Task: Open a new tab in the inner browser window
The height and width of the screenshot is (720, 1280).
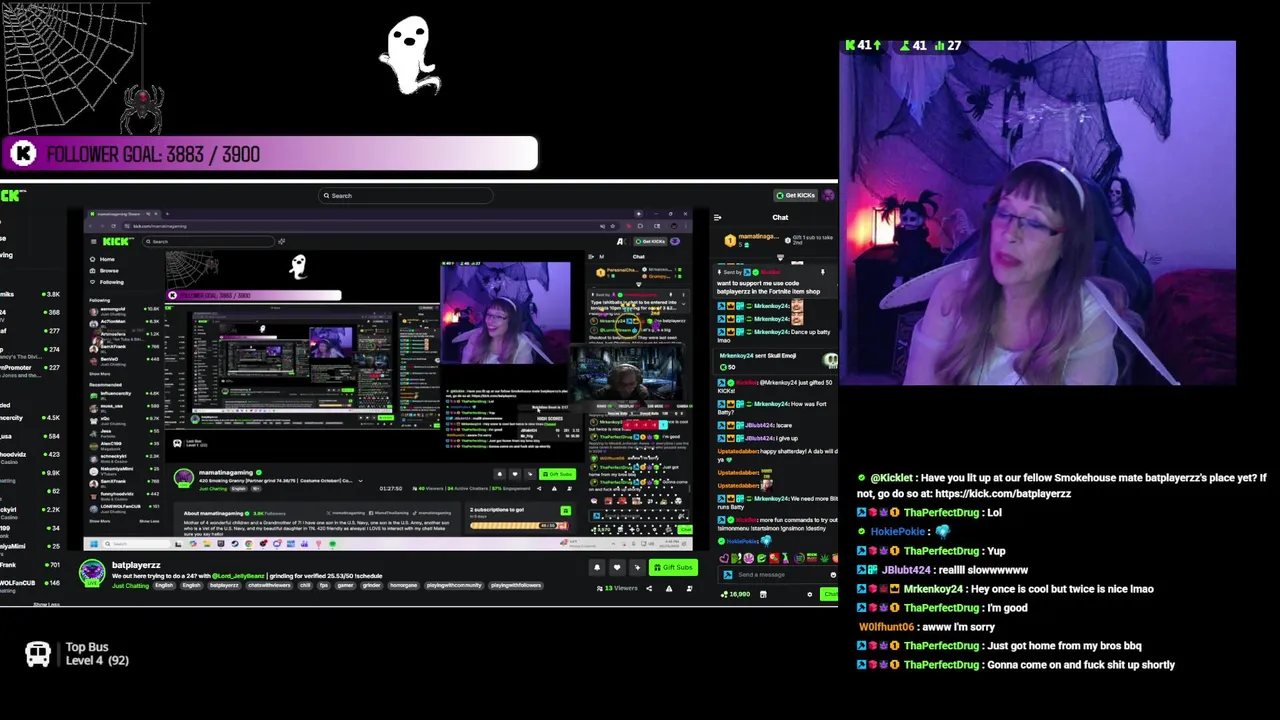Action: [167, 214]
